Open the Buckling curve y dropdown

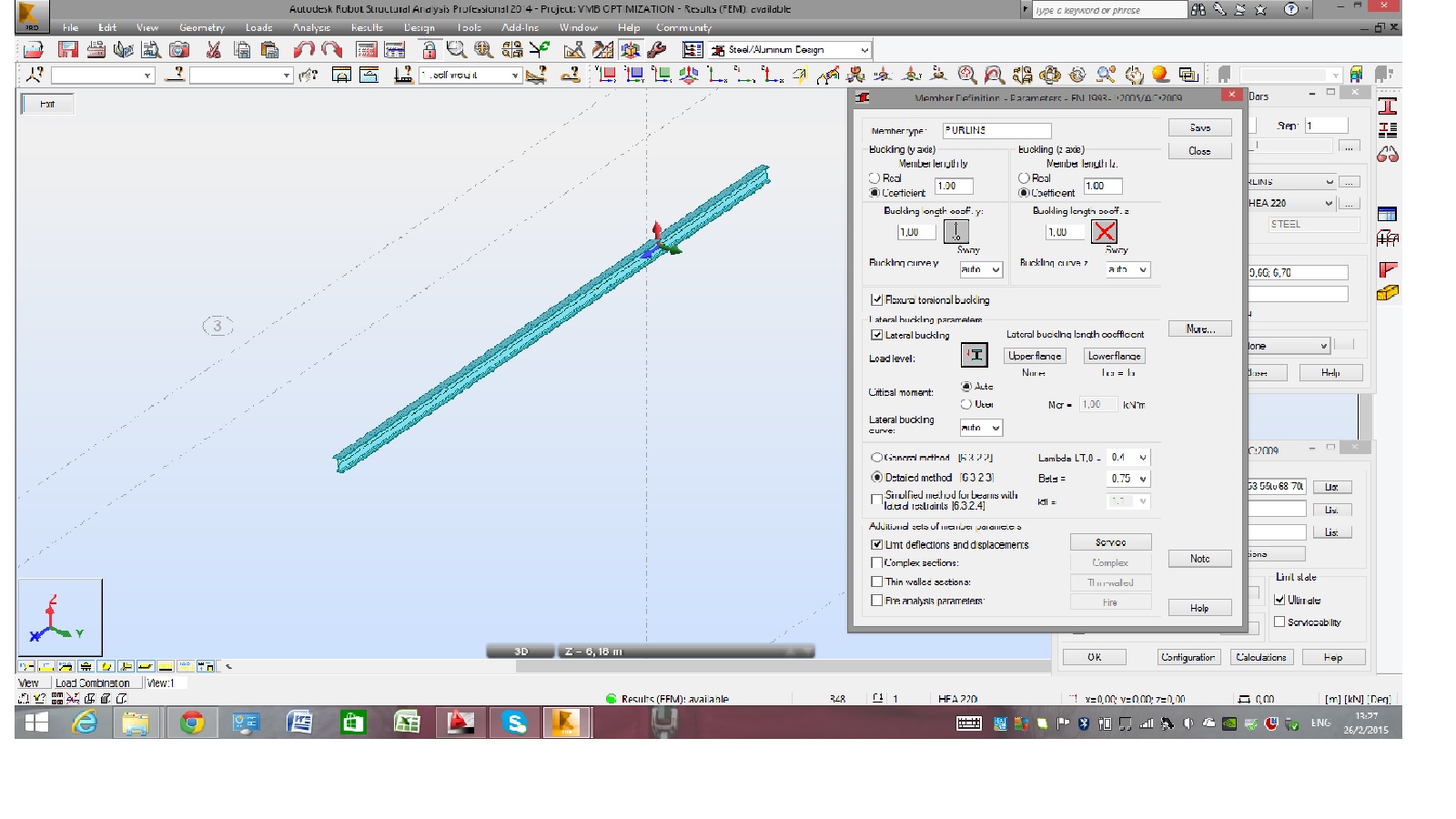point(980,269)
